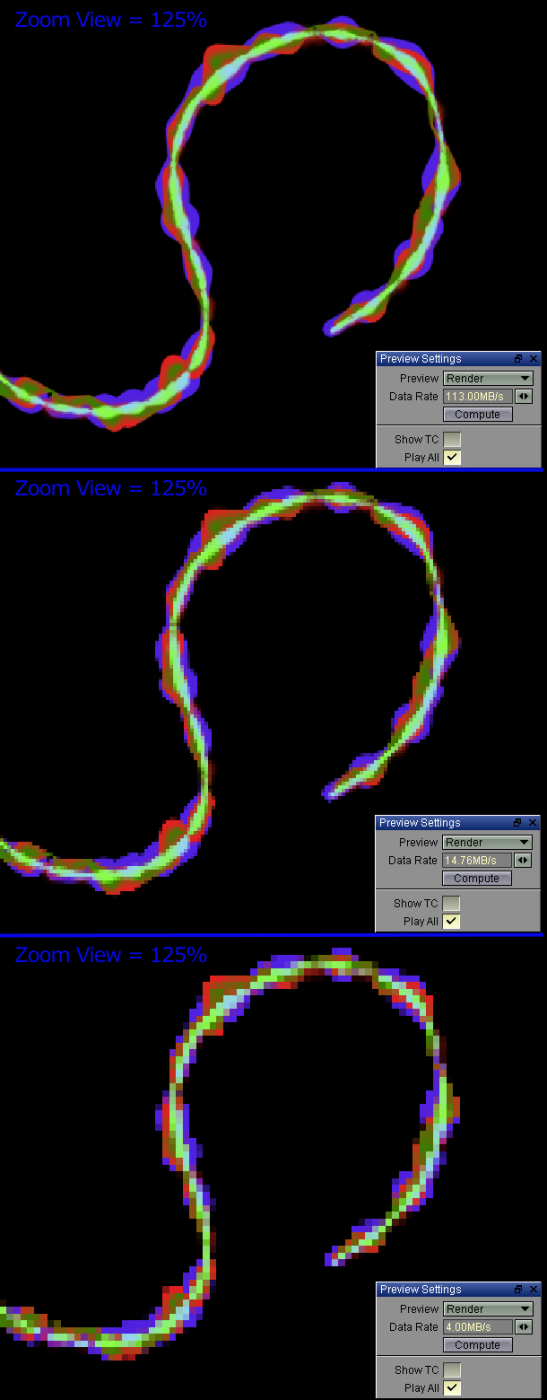Click the arrow stepper beside 113.00MB/s data rate
Screen dimensions: 547x1400
(x=524, y=397)
